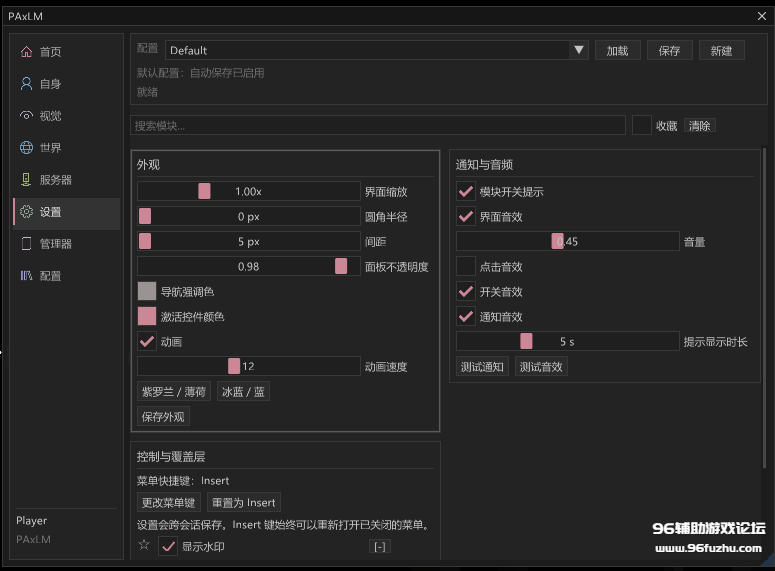Open the 首页 navigation tab
This screenshot has height=571, width=775.
coord(67,51)
